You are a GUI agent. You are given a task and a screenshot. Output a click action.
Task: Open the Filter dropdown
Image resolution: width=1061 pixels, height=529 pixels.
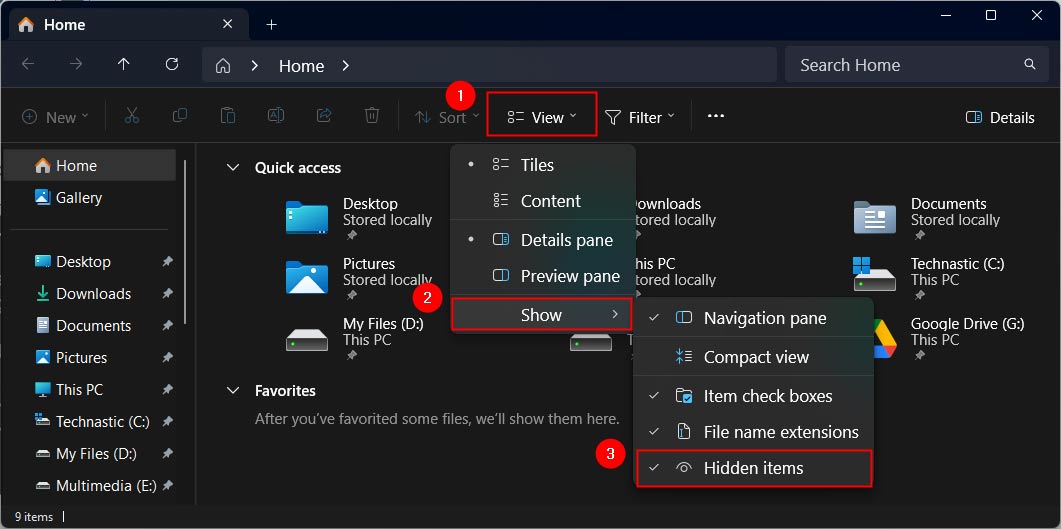(639, 117)
